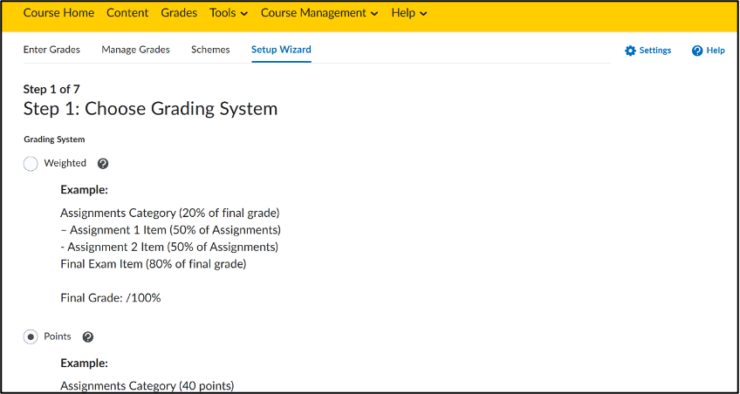The width and height of the screenshot is (740, 394).
Task: Click the 'Step 1: Choose Grading System' heading
Action: click(151, 109)
